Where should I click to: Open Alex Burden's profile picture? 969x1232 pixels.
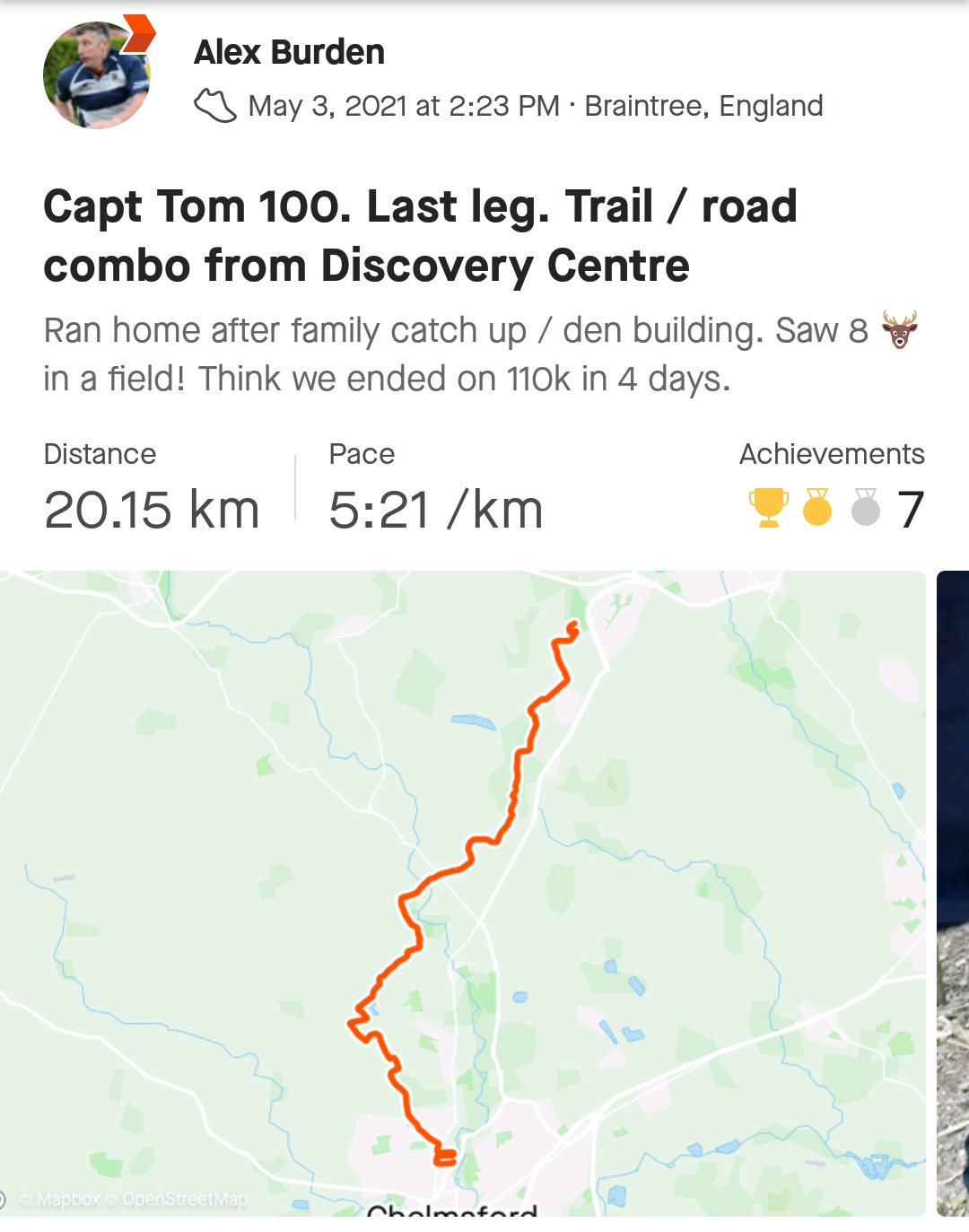point(97,75)
